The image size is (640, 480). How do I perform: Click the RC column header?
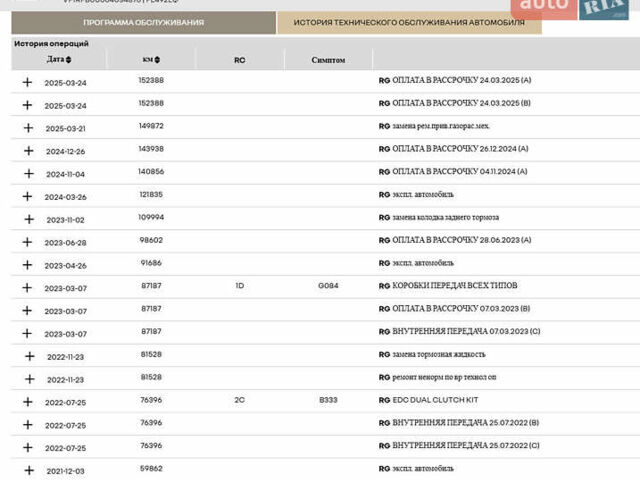pos(239,60)
